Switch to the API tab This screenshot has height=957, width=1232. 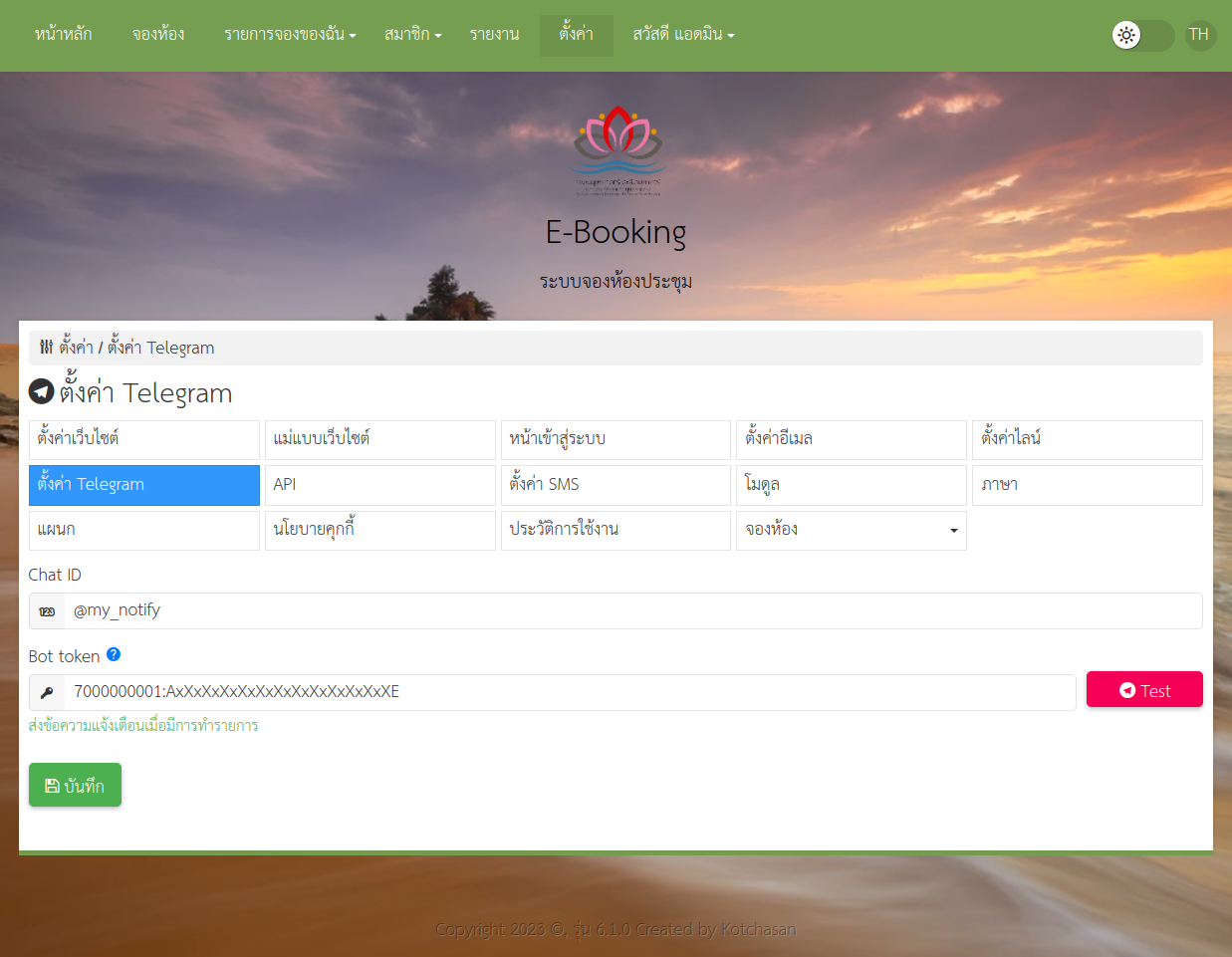(380, 485)
